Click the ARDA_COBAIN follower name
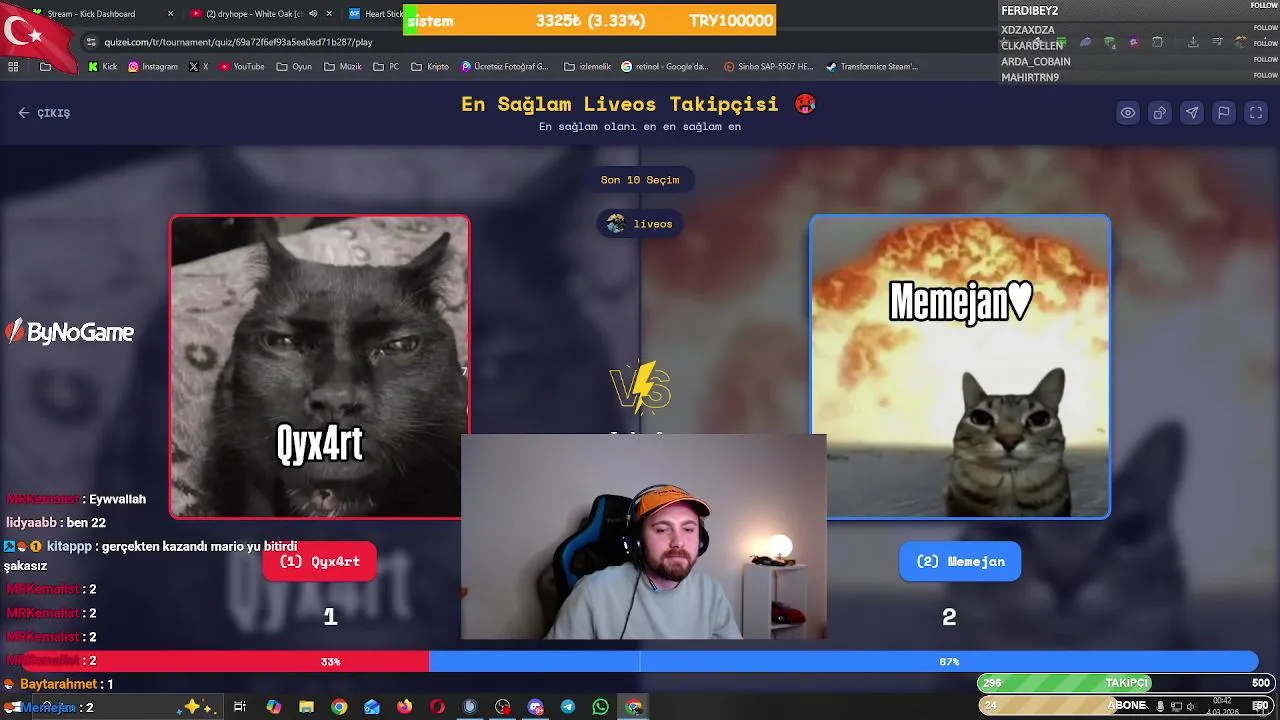The height and width of the screenshot is (720, 1280). (1036, 62)
